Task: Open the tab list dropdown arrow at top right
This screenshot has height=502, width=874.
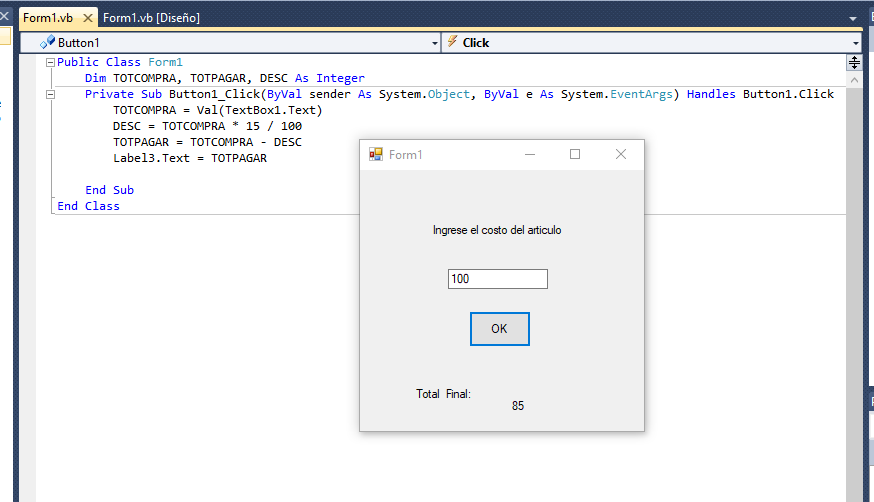Action: point(853,18)
